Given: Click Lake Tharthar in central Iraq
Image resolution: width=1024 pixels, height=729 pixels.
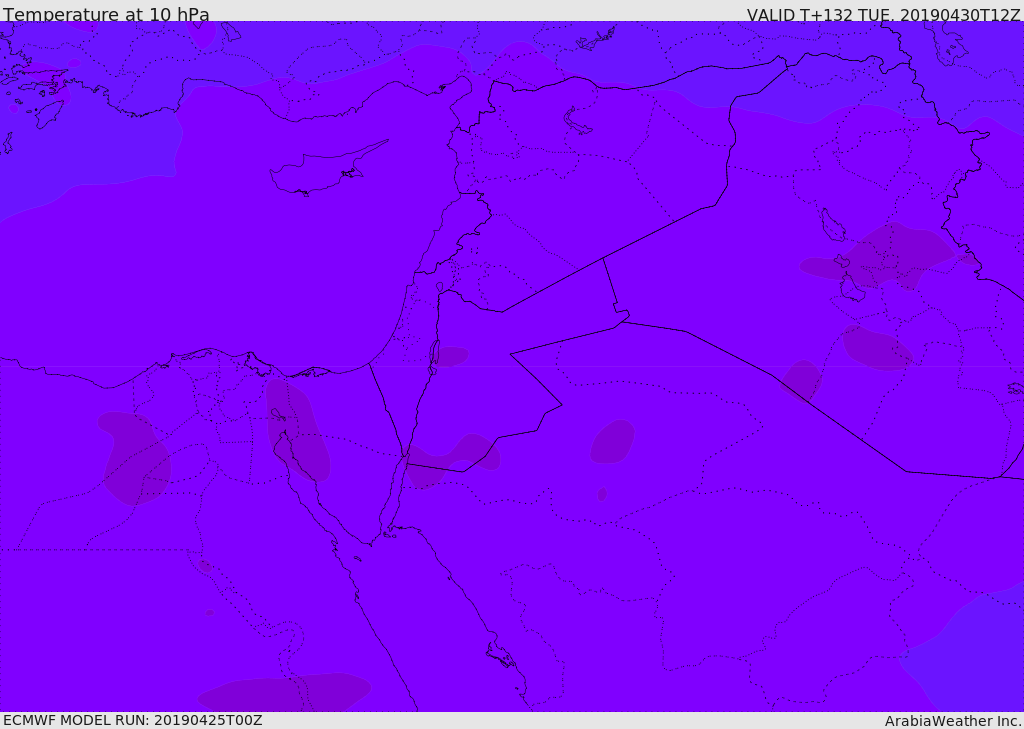Looking at the screenshot, I should coord(832,226).
